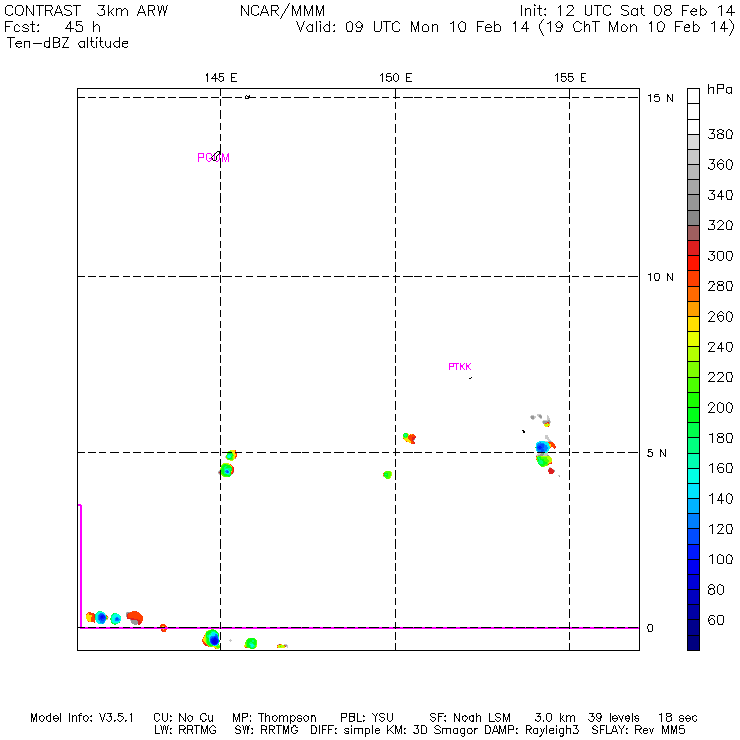Image resolution: width=740 pixels, height=740 pixels.
Task: Click the 140 colorbar value
Action: tap(720, 498)
